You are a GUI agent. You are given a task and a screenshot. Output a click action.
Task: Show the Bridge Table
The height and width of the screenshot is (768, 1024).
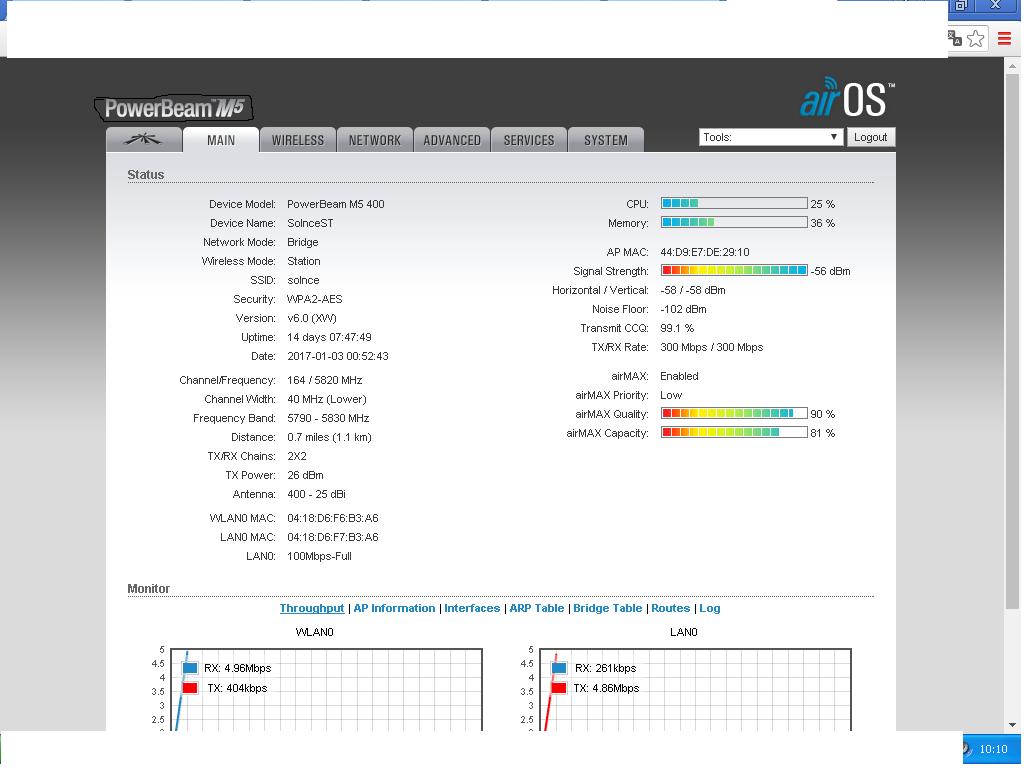click(x=608, y=608)
